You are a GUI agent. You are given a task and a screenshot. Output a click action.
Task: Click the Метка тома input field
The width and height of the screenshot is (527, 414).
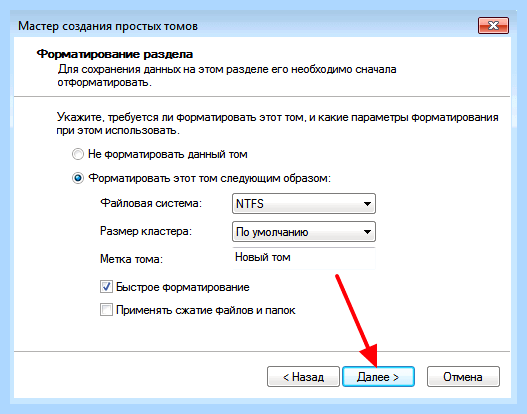tap(304, 258)
